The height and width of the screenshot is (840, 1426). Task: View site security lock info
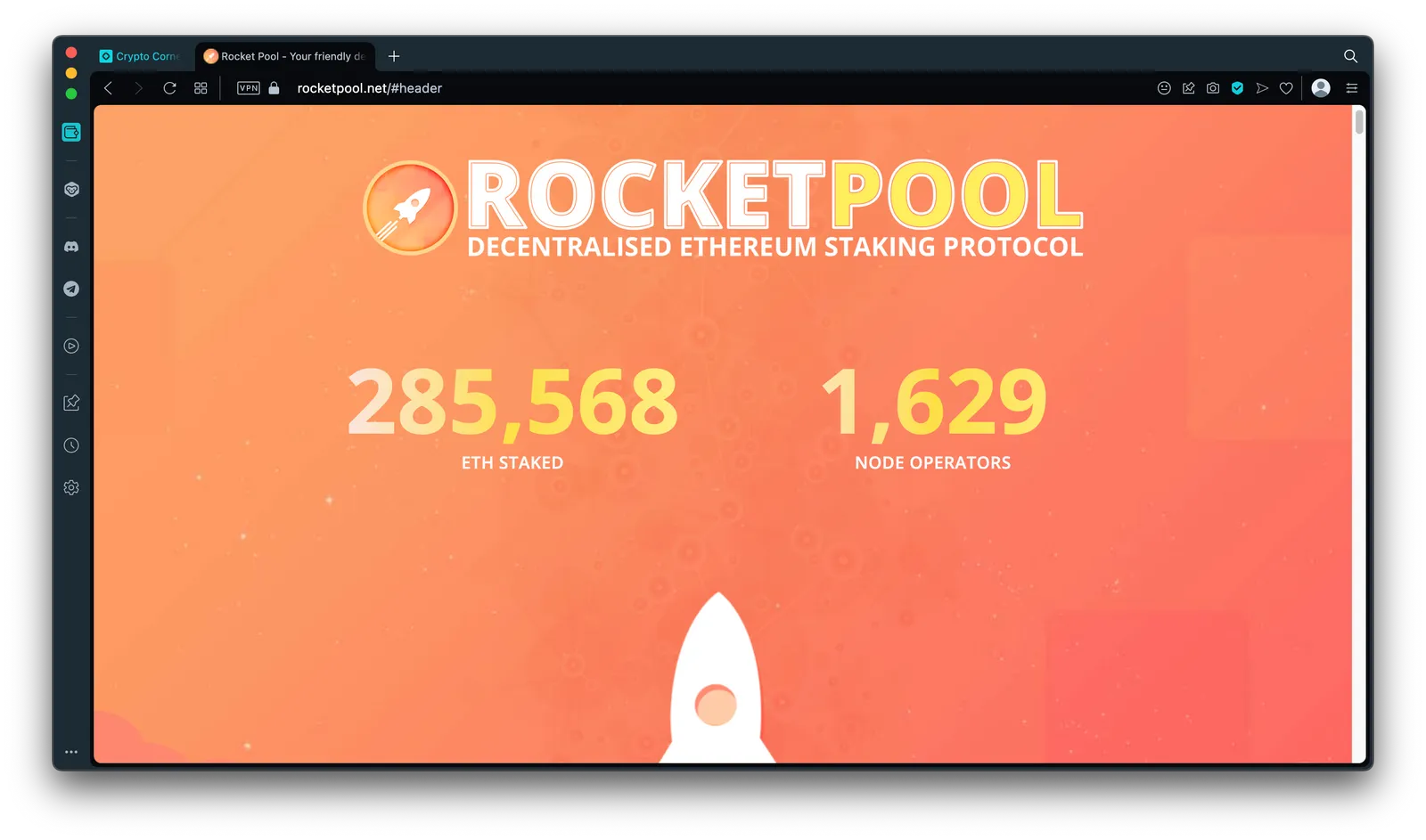coord(275,88)
